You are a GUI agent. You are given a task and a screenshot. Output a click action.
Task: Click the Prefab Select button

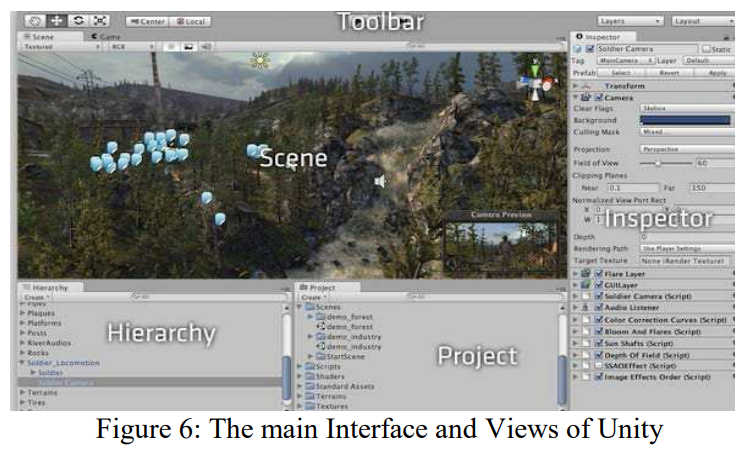click(621, 73)
